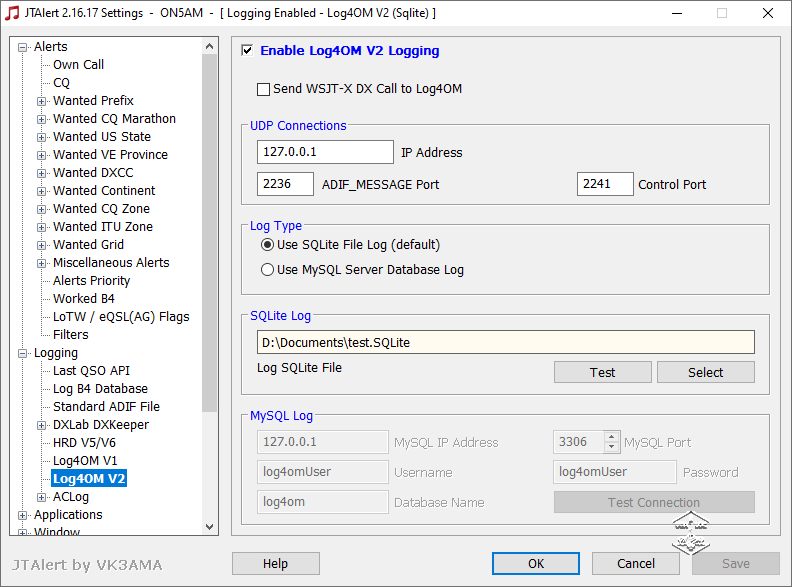Expand the Applications node

(22, 516)
